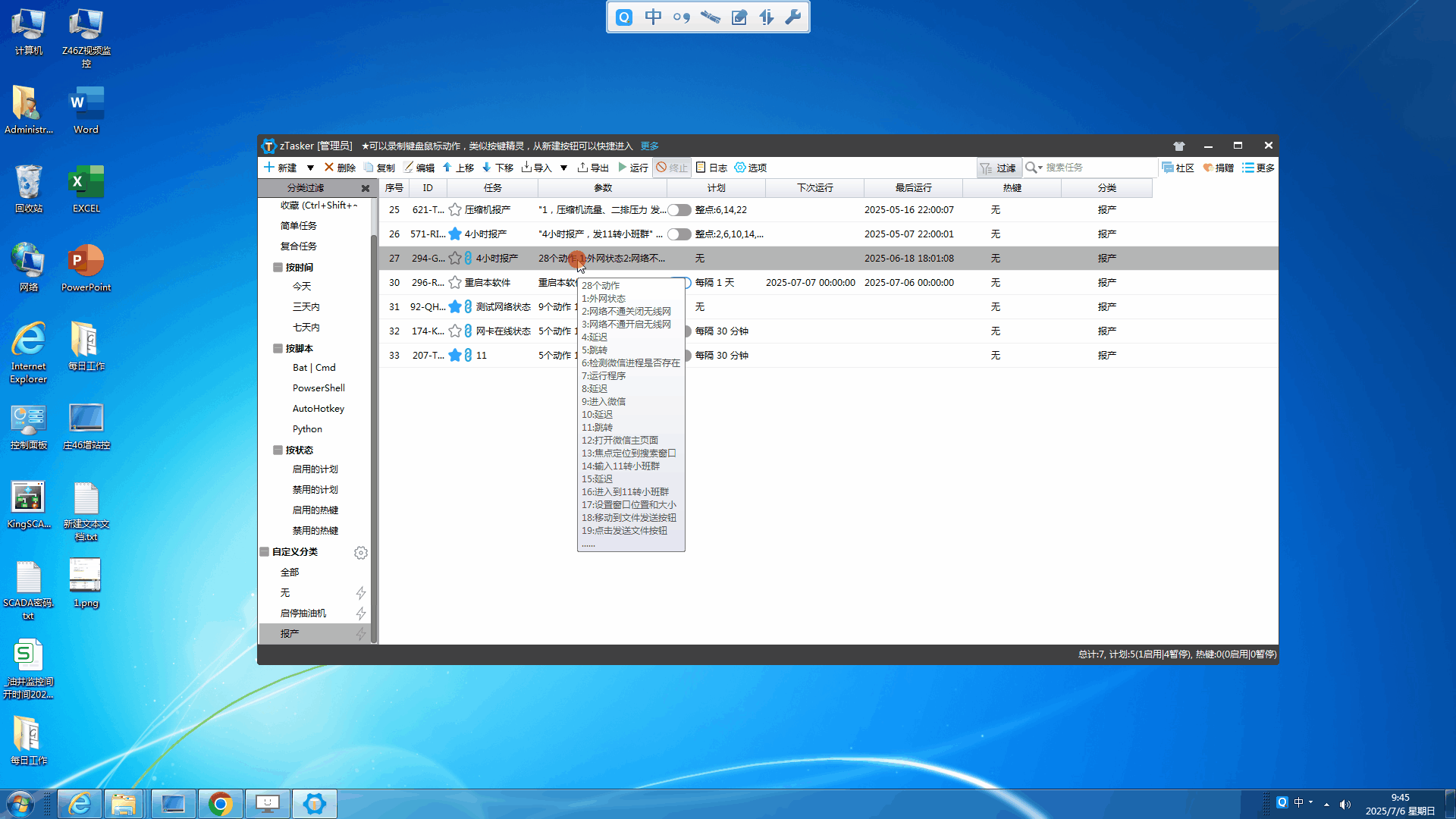The image size is (1456, 819).
Task: Unstar the 测试网络状态 task
Action: (455, 306)
